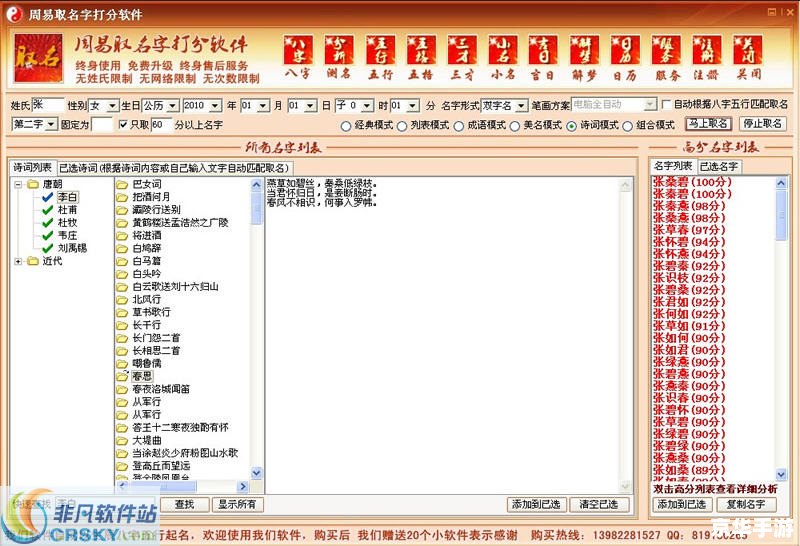Click the 停止取名 button
The width and height of the screenshot is (800, 546).
pyautogui.click(x=762, y=123)
